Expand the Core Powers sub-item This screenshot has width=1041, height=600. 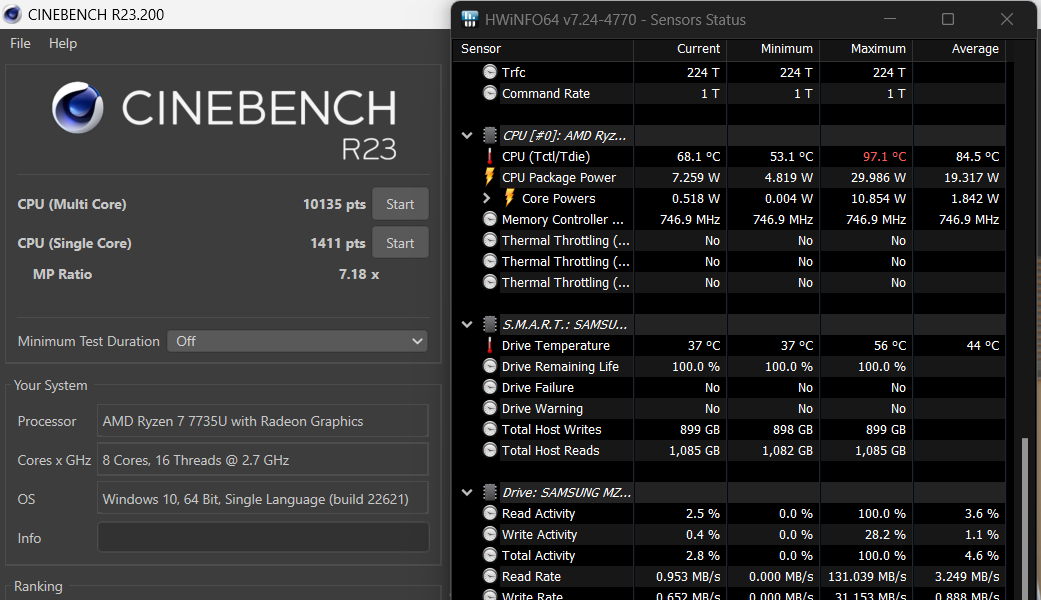tap(487, 198)
